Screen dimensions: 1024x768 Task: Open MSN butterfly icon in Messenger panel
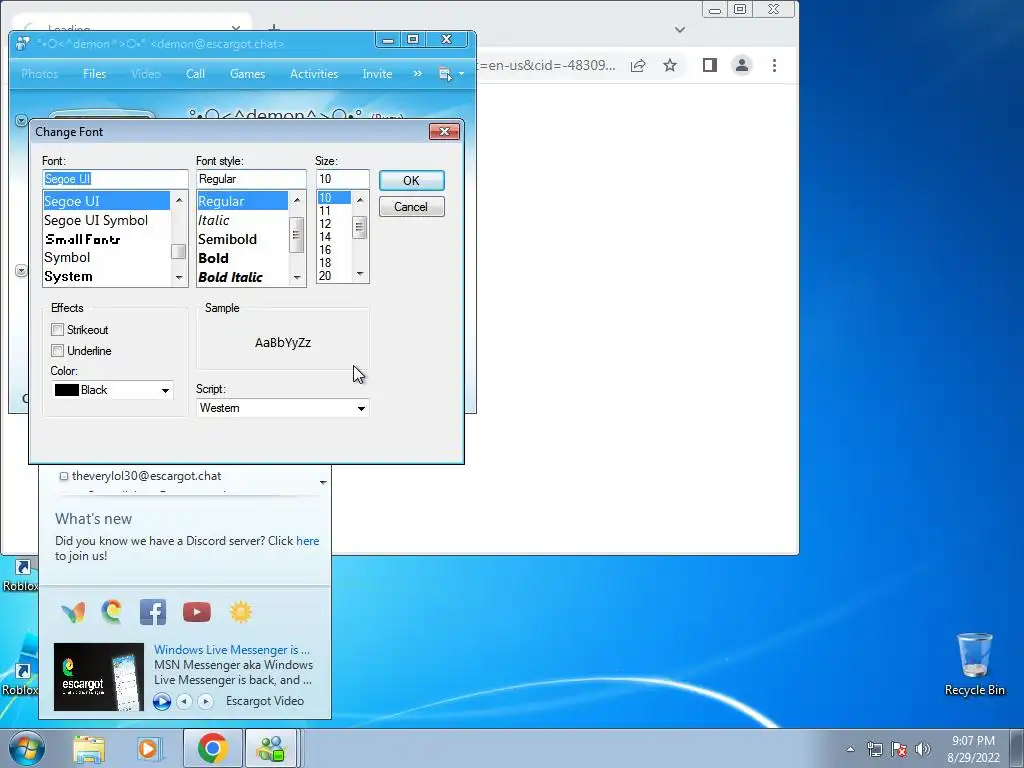click(x=73, y=612)
